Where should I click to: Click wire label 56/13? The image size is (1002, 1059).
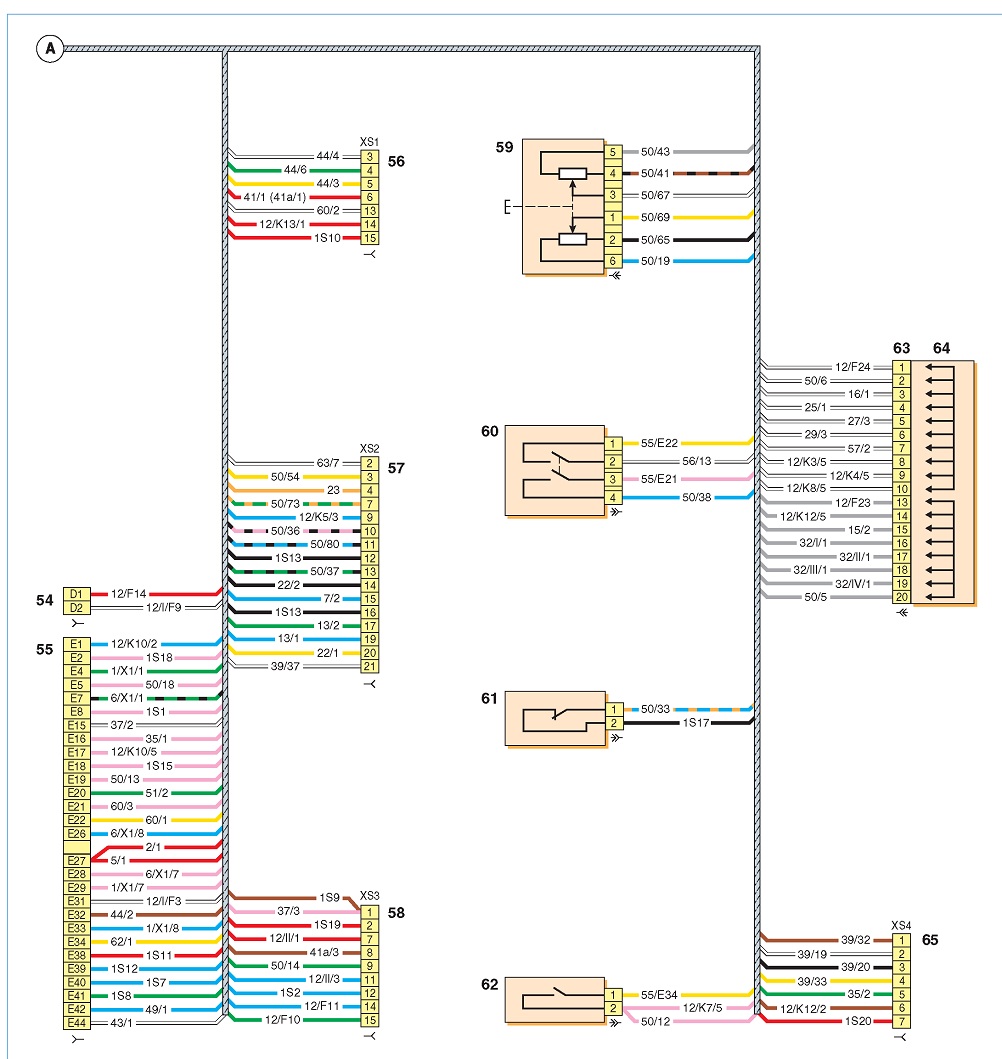click(697, 461)
